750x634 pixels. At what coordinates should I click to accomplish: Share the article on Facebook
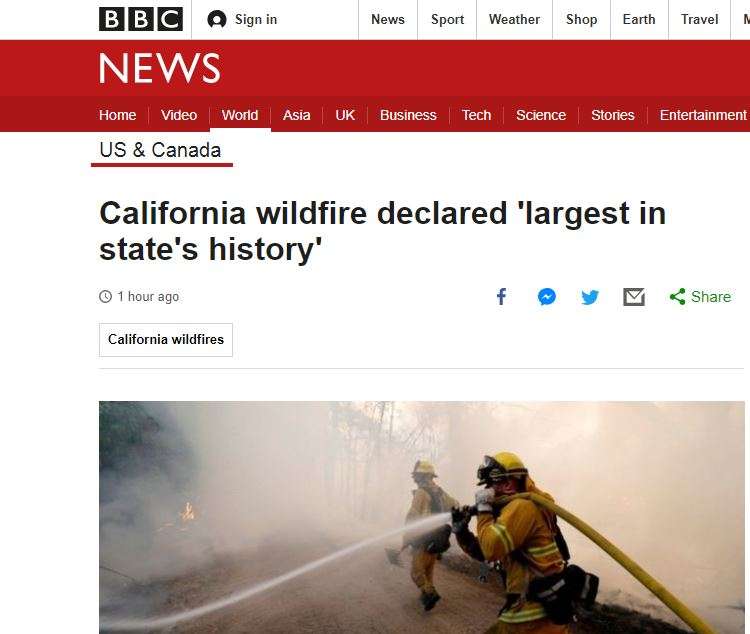(x=501, y=297)
